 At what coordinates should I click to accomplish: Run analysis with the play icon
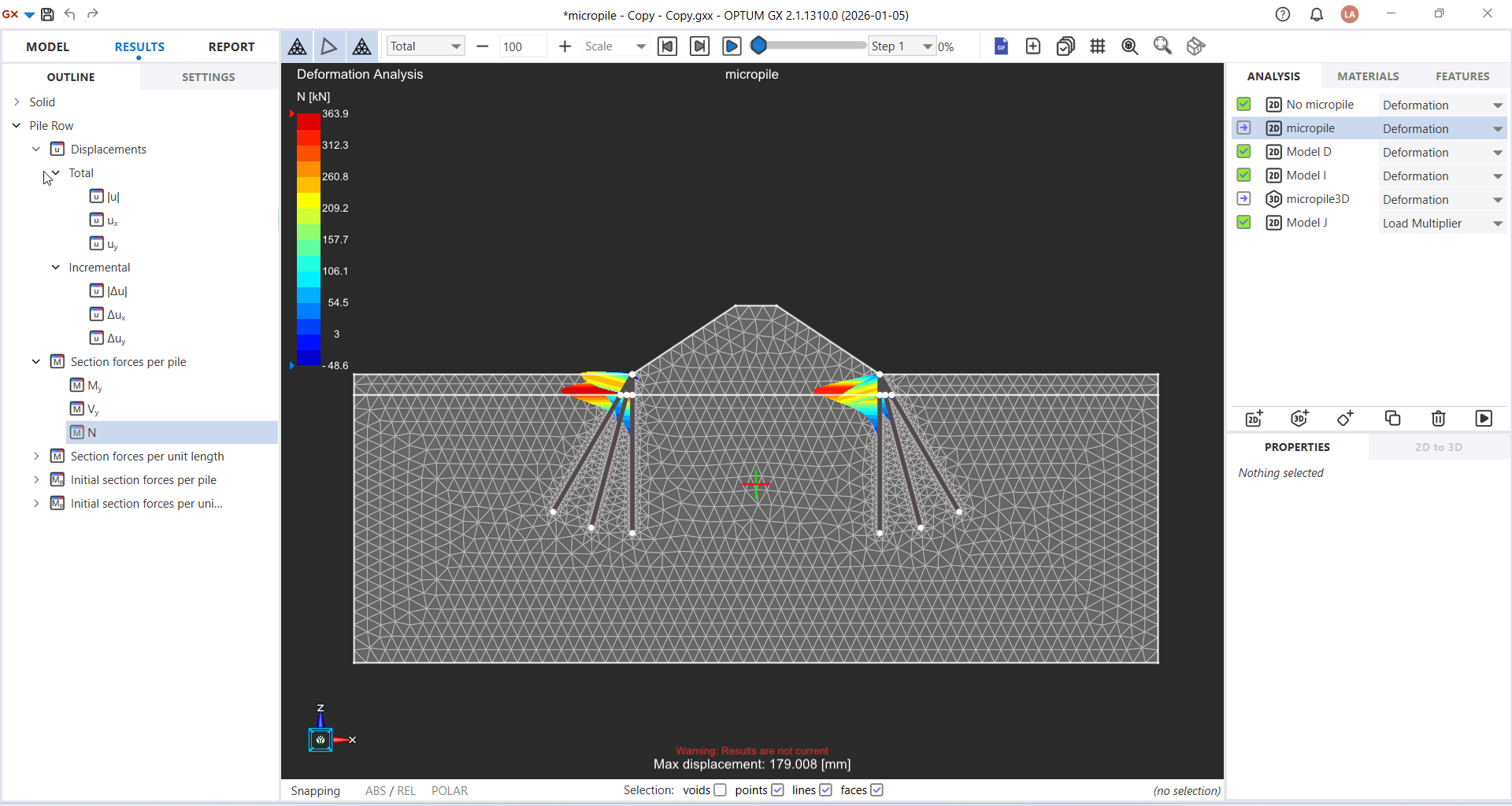(1484, 419)
